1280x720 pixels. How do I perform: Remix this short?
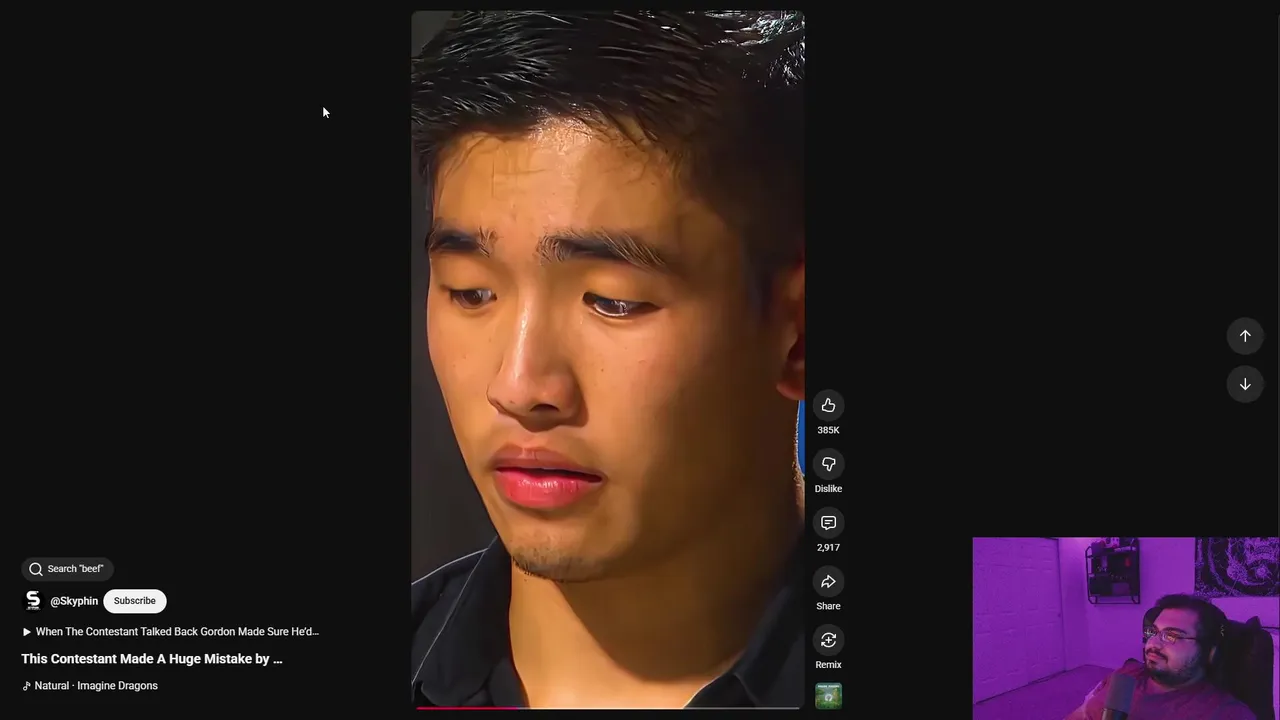point(828,640)
